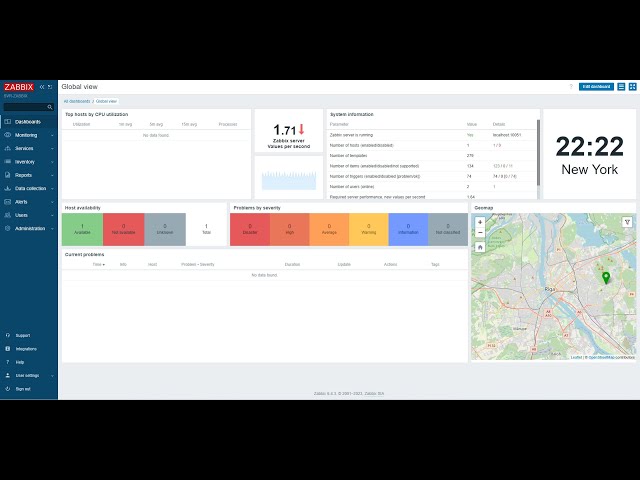
Task: Click the Number of templates row
Action: 431,156
